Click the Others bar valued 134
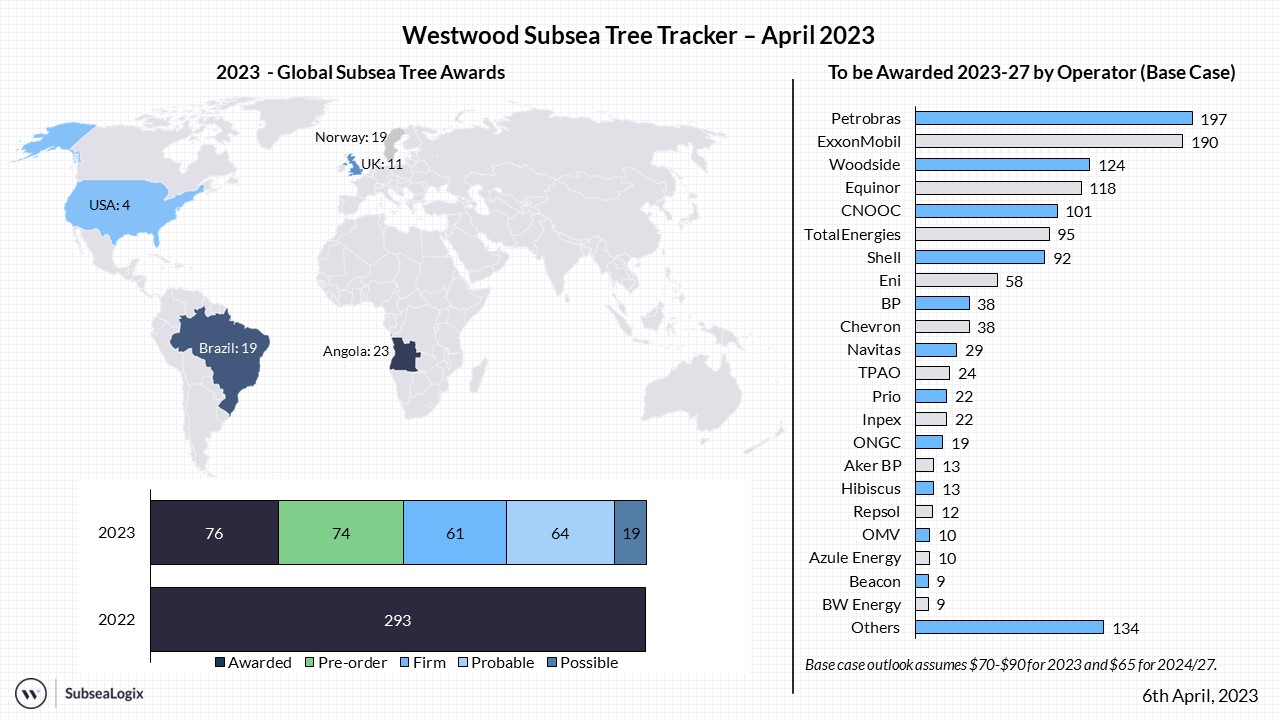1280x720 pixels. click(x=1009, y=628)
